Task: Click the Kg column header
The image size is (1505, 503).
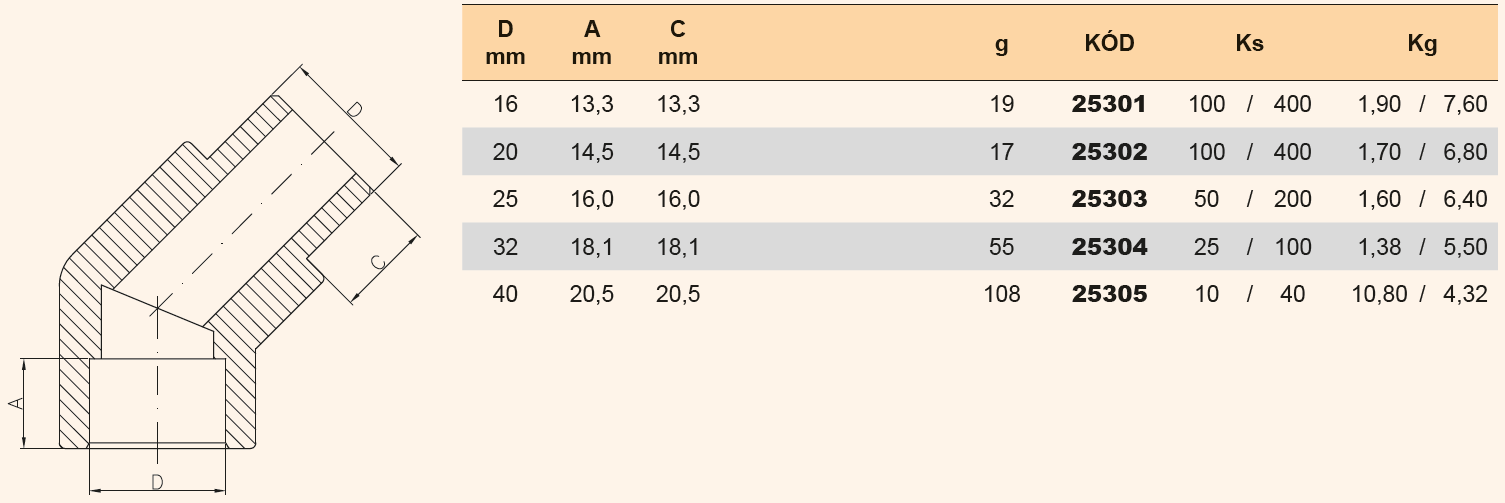Action: pyautogui.click(x=1421, y=44)
